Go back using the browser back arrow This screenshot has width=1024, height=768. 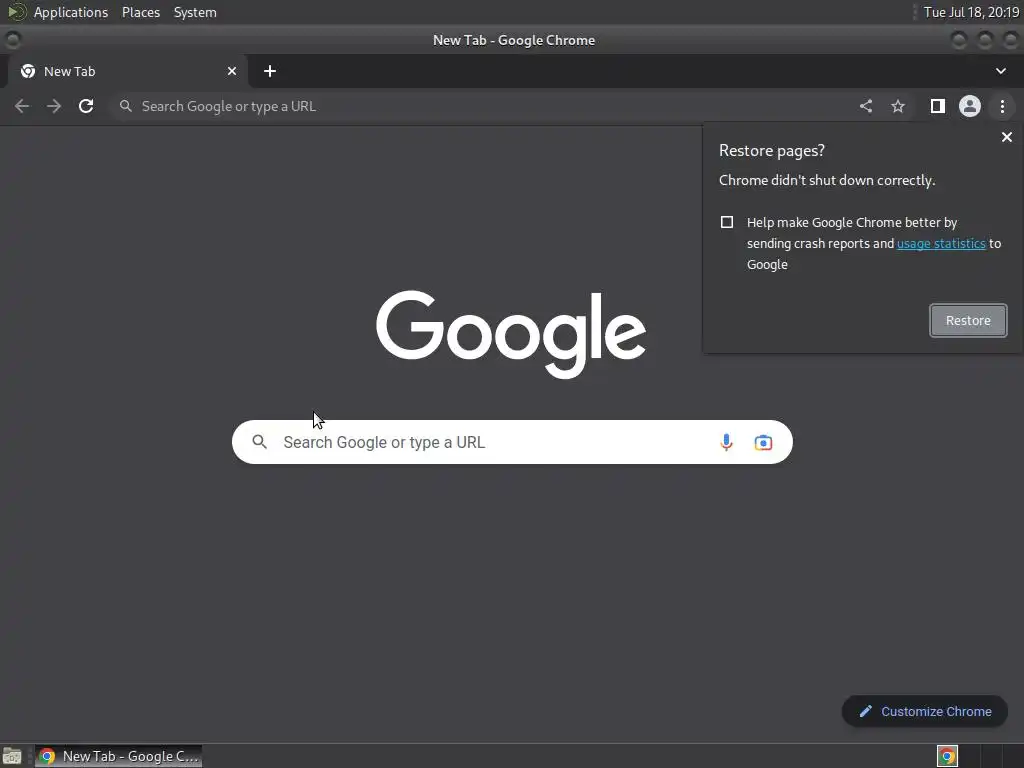[22, 106]
